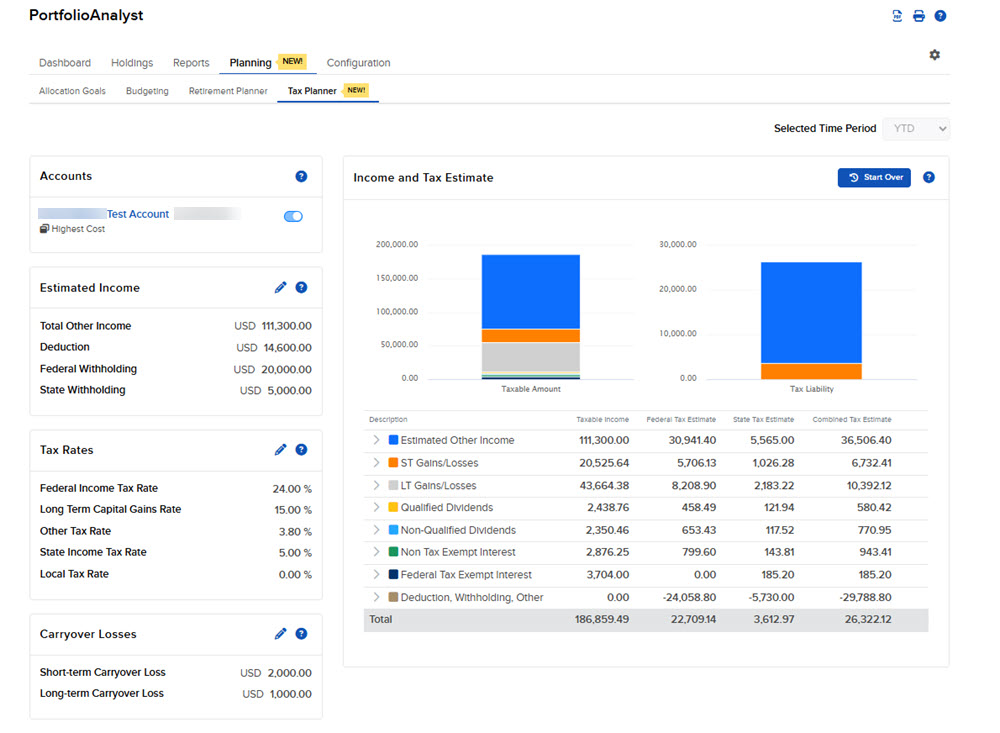Click the Combined Tax Estimate column header
The height and width of the screenshot is (733, 1000).
point(851,420)
